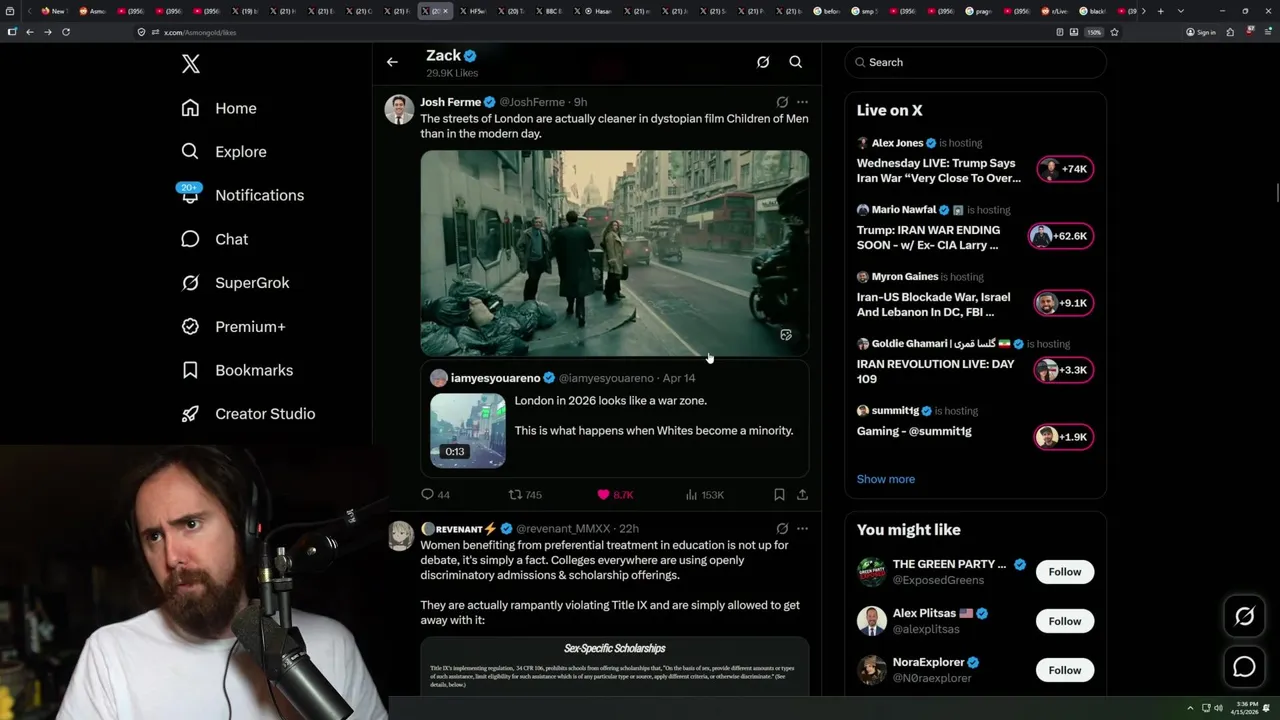Screen dimensions: 1280x720
Task: Open Bookmarks icon in sidebar
Action: pyautogui.click(x=190, y=370)
